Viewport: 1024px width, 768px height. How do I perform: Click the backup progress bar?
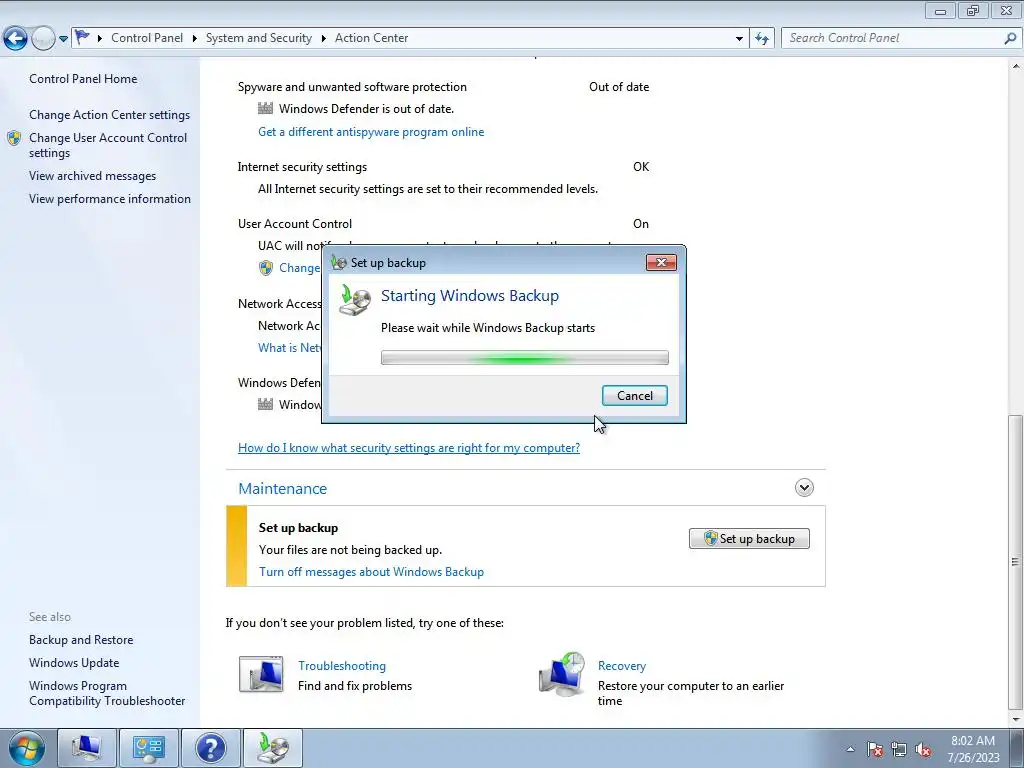click(x=524, y=357)
